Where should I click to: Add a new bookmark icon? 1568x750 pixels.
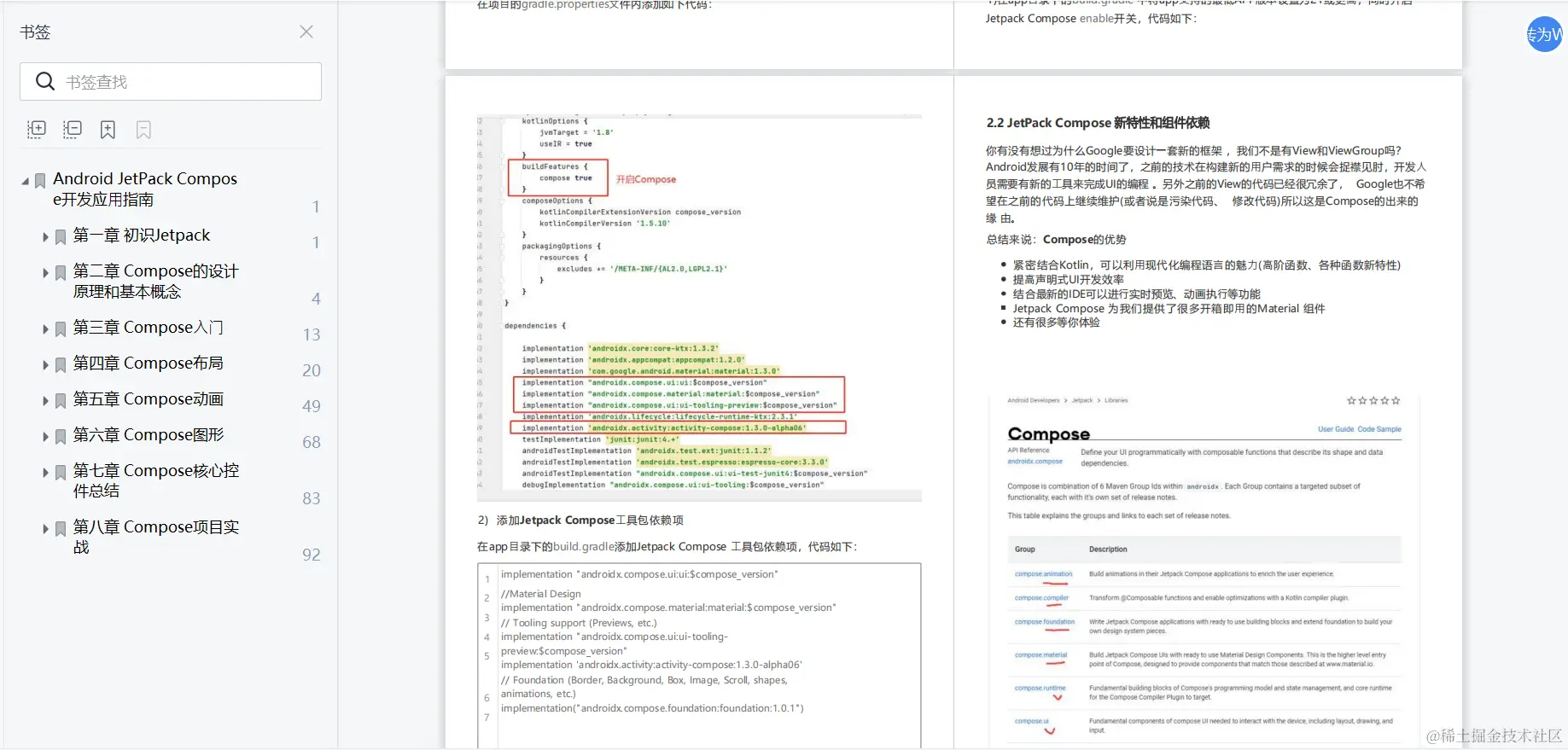(x=108, y=130)
